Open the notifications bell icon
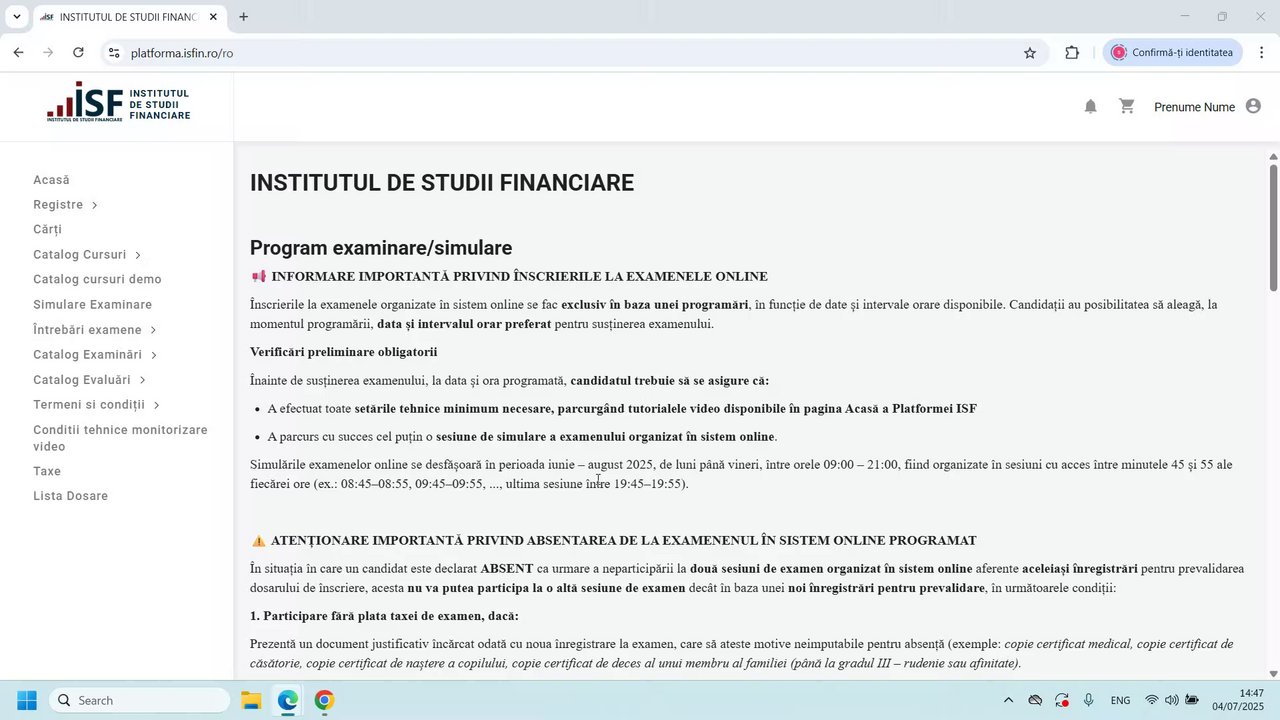The height and width of the screenshot is (720, 1280). coord(1091,107)
